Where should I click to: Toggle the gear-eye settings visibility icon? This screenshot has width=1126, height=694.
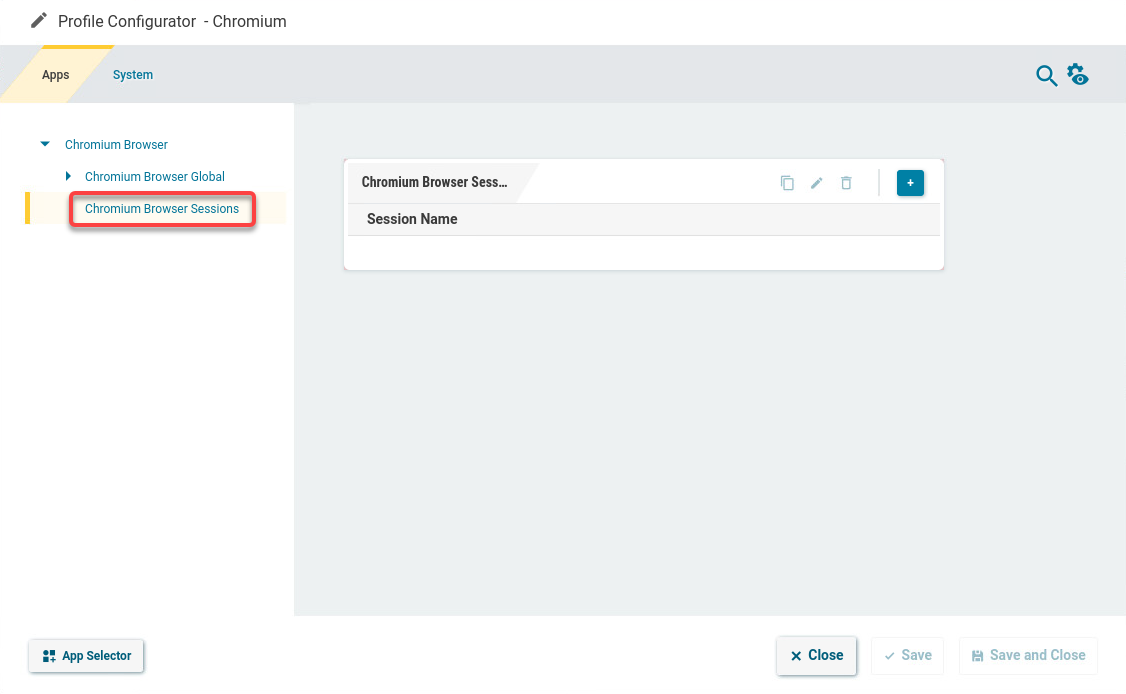pos(1077,75)
